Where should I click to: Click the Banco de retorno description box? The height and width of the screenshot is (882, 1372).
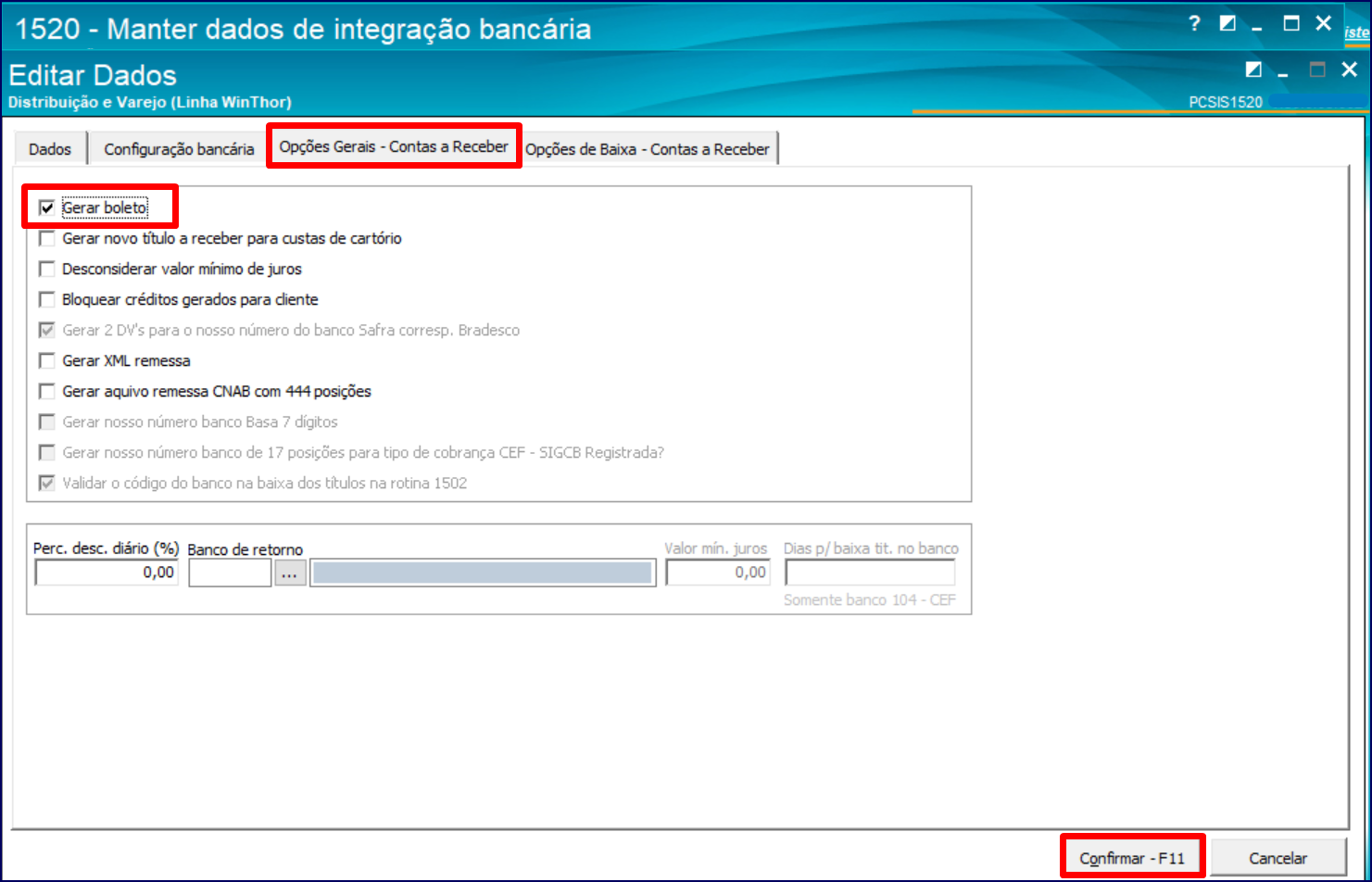[x=483, y=573]
